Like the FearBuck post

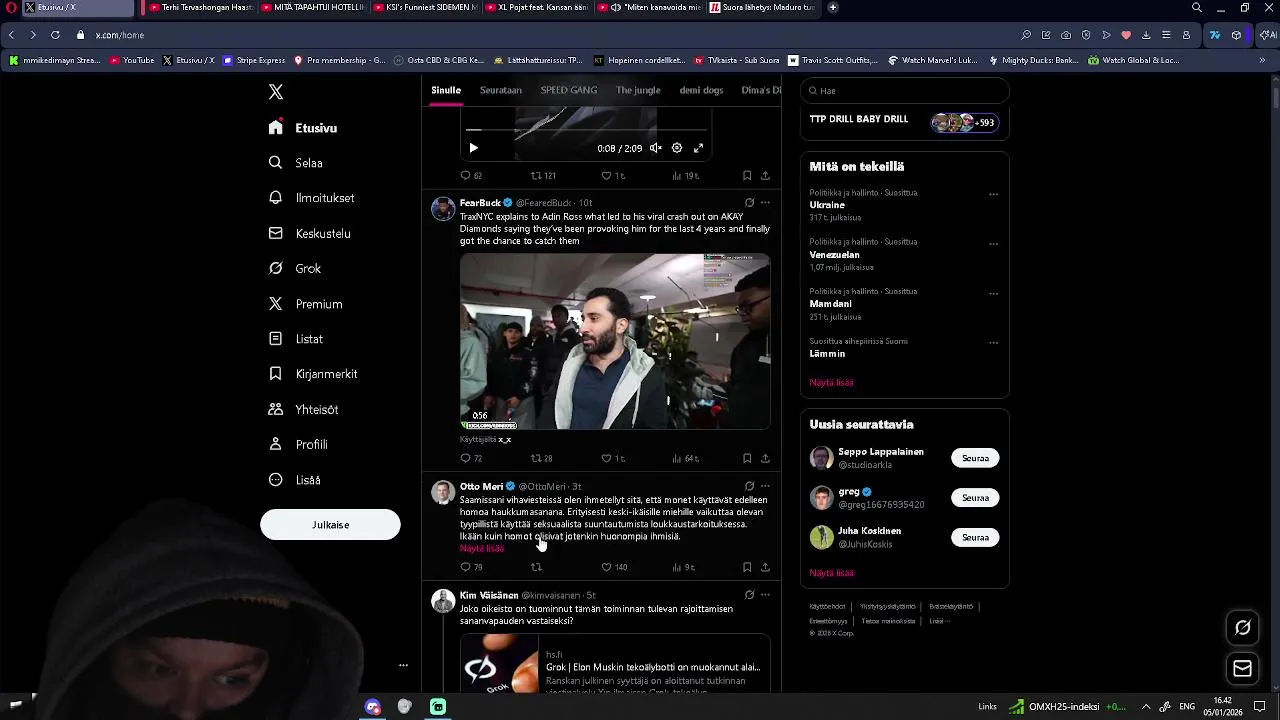(x=613, y=458)
